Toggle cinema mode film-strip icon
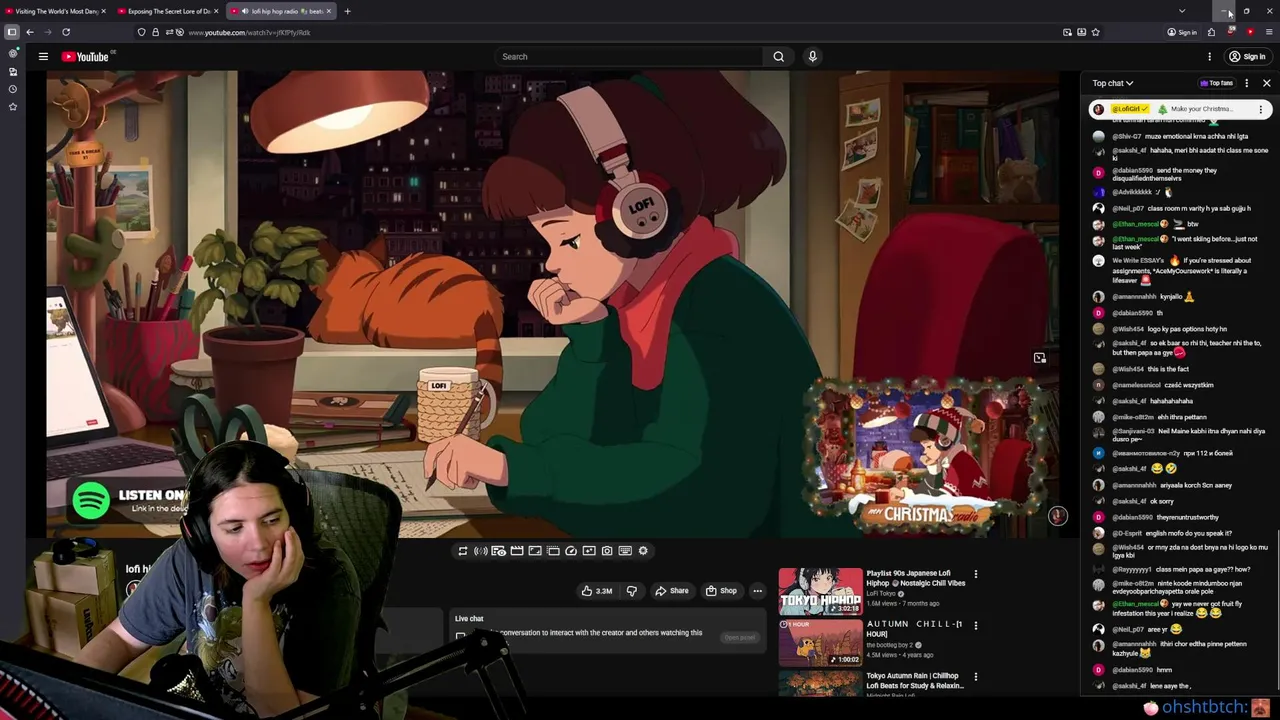 [x=517, y=551]
